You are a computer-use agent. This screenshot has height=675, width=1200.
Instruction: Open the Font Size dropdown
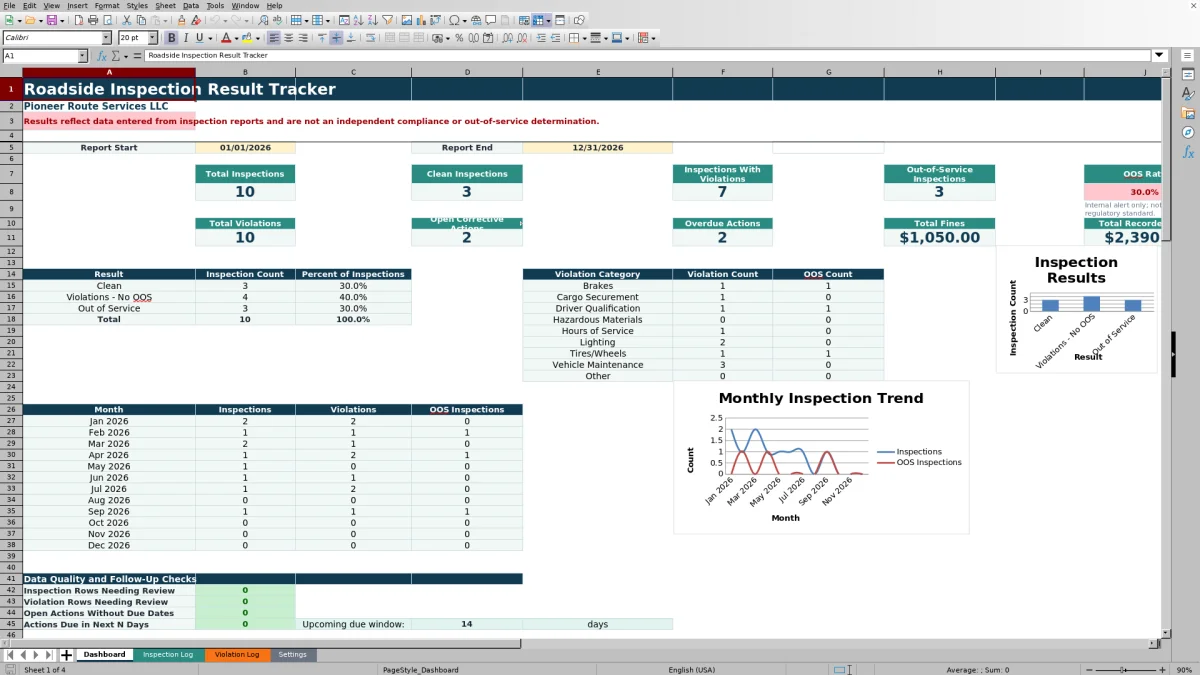pyautogui.click(x=153, y=38)
